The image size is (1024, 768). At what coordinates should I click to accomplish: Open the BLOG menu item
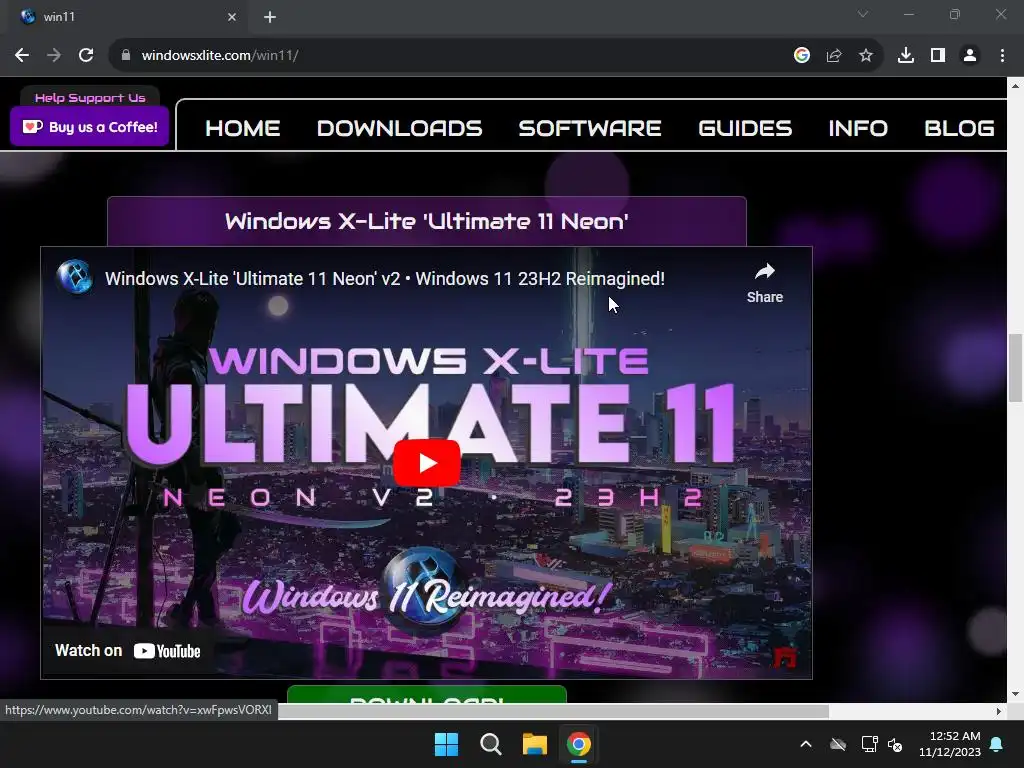pyautogui.click(x=959, y=128)
